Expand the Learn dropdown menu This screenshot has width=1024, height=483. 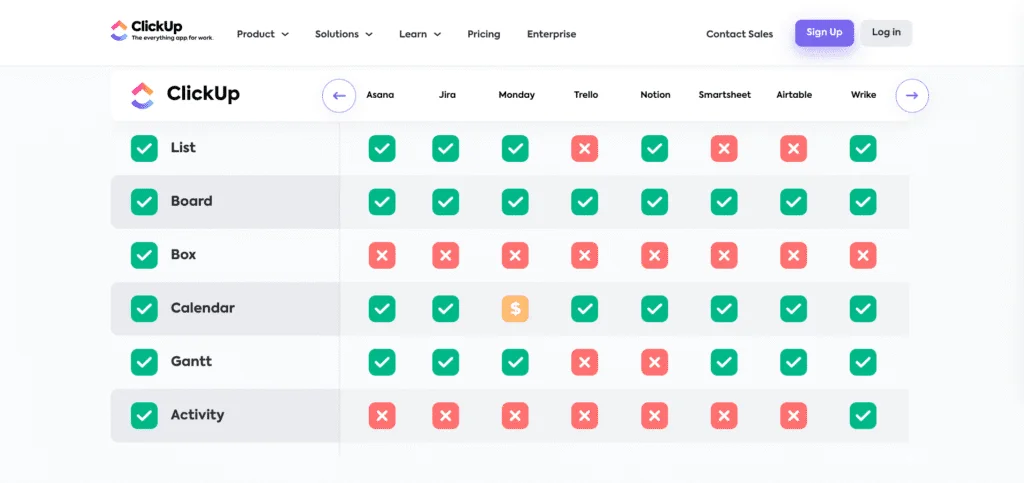tap(419, 34)
